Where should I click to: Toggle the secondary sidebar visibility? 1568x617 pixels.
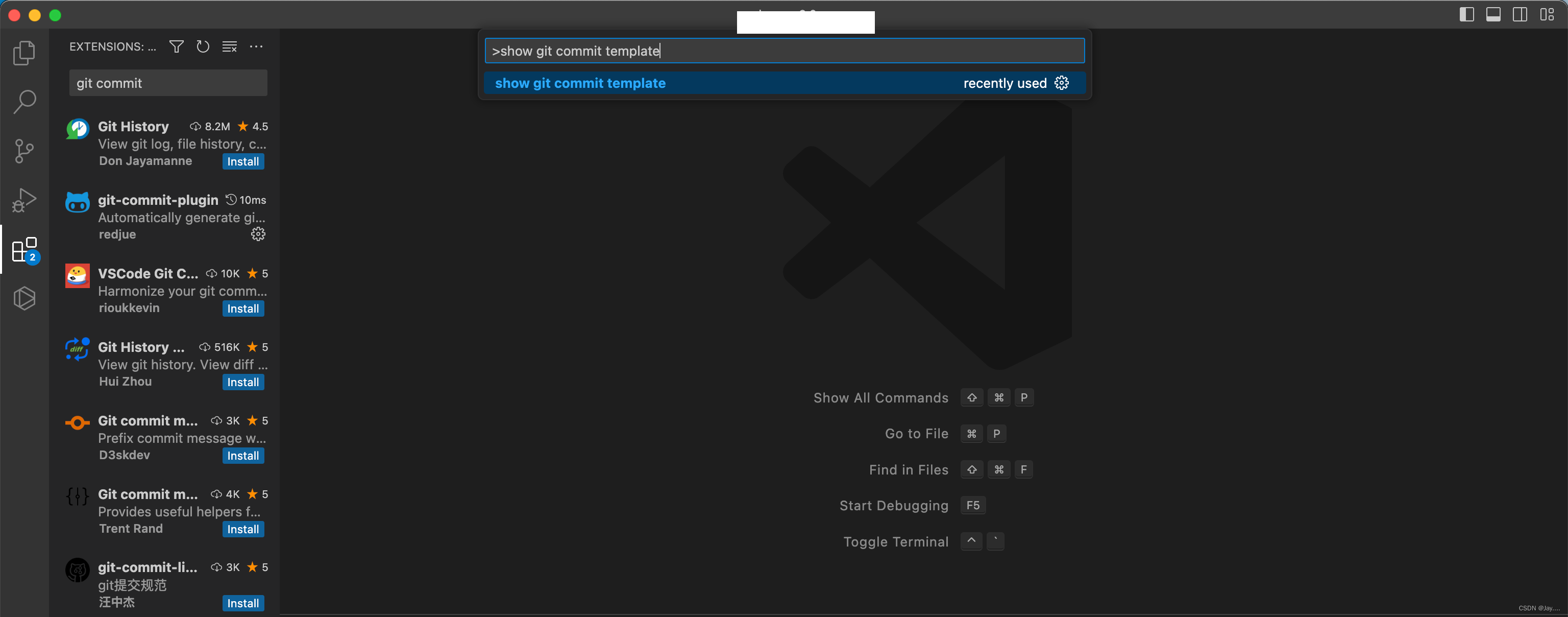(x=1520, y=15)
